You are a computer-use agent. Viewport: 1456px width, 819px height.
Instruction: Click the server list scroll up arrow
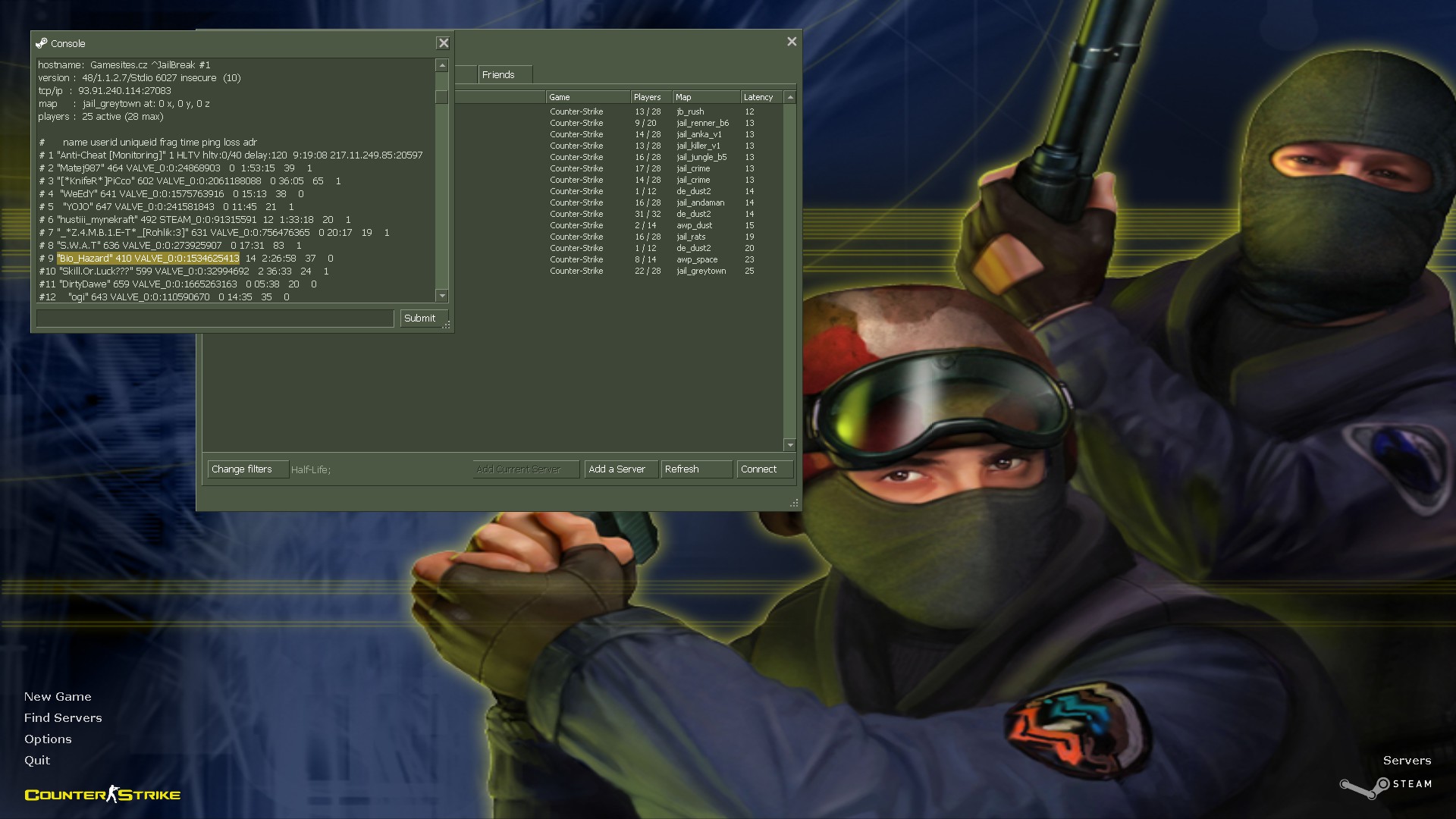(x=790, y=97)
